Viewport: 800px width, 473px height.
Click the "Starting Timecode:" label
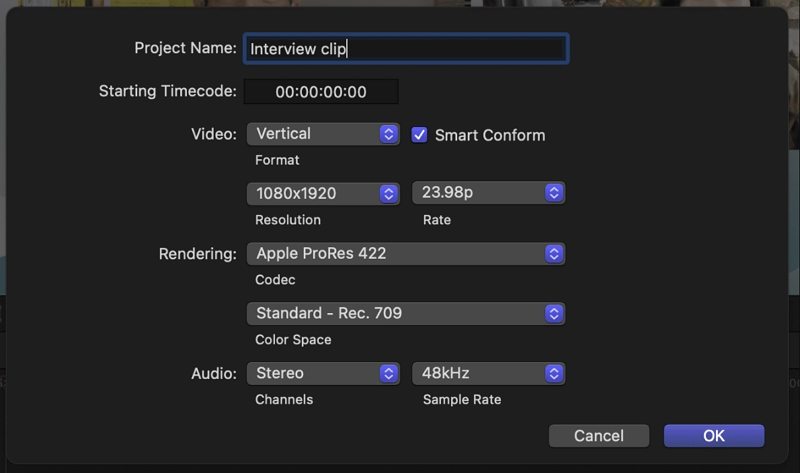click(167, 91)
